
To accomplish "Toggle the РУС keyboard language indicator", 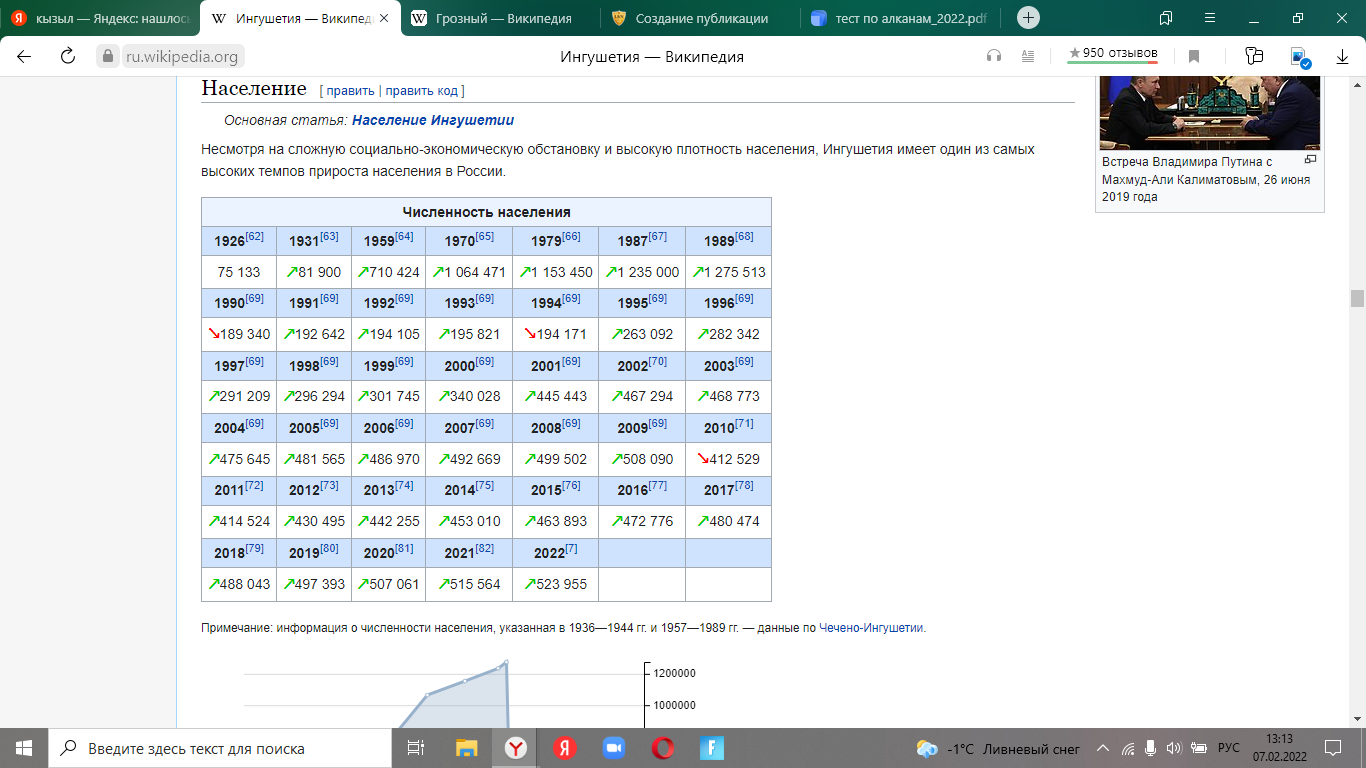I will point(1228,748).
